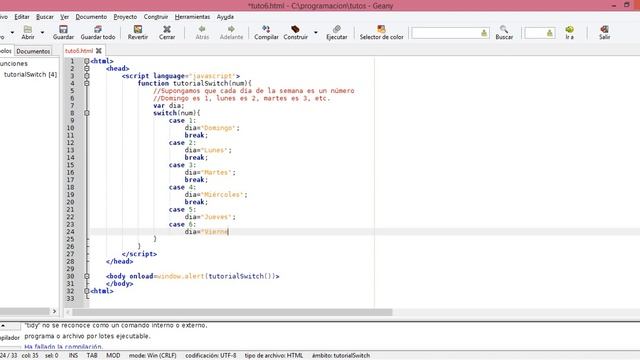
Task: Close the tuto6.html tab with its X
Action: point(98,51)
